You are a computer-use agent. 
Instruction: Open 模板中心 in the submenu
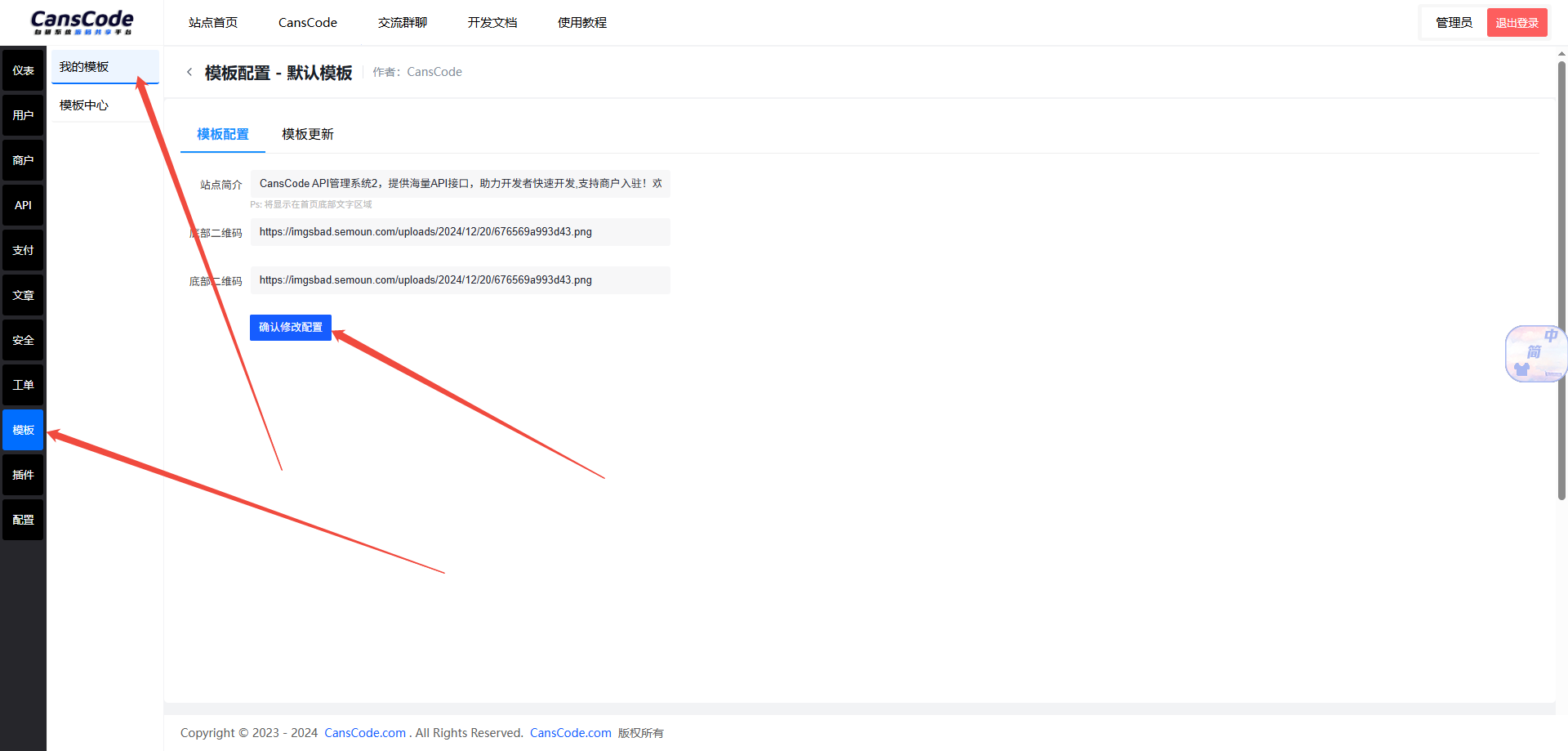pos(84,105)
